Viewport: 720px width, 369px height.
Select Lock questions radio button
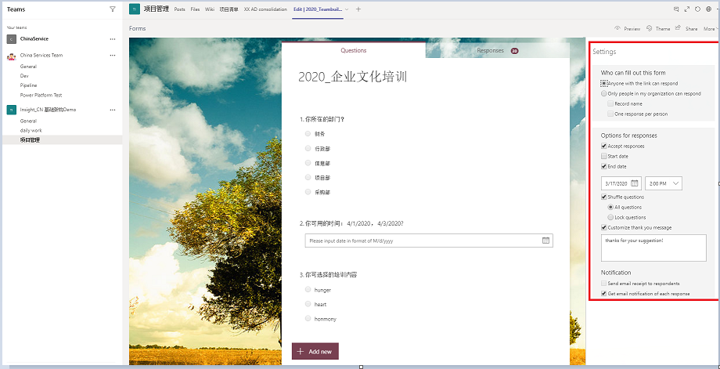610,218
